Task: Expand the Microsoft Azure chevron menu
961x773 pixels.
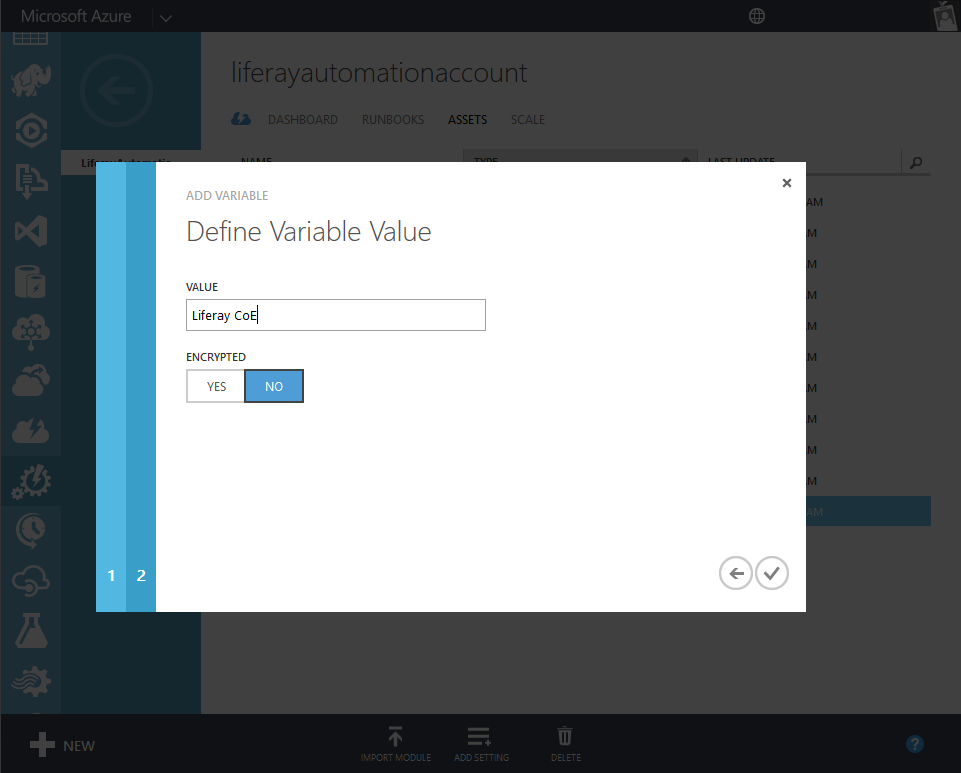Action: click(x=165, y=16)
